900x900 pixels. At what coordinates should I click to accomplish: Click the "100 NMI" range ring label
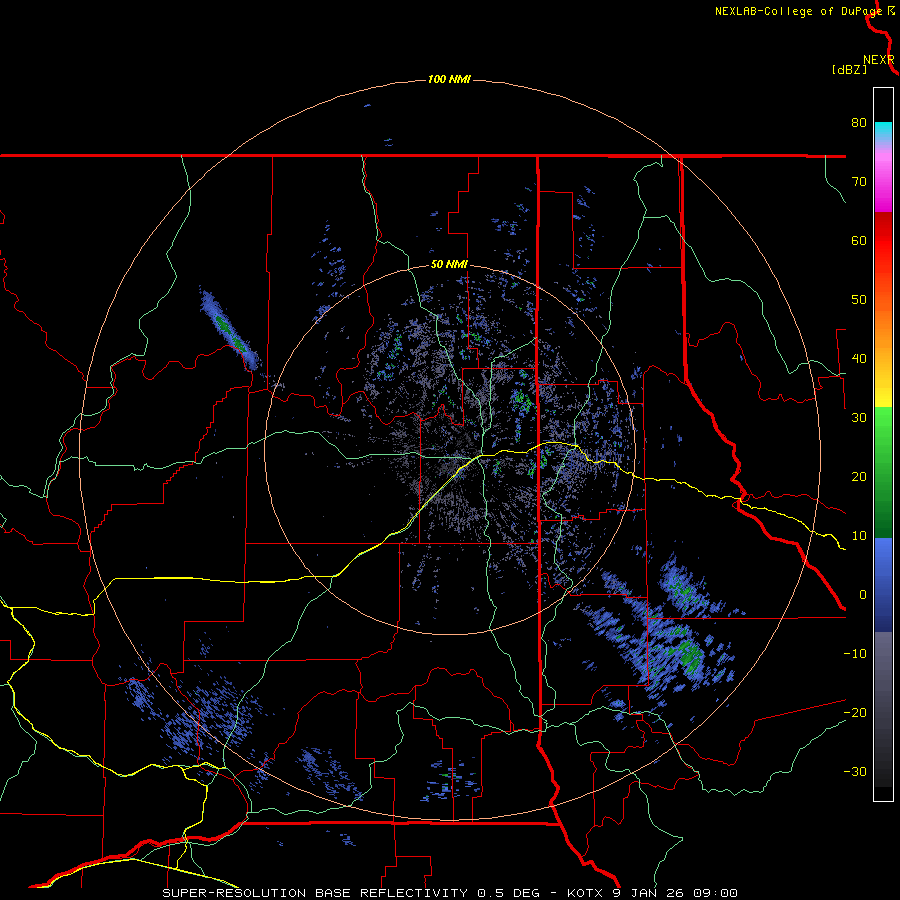click(449, 79)
